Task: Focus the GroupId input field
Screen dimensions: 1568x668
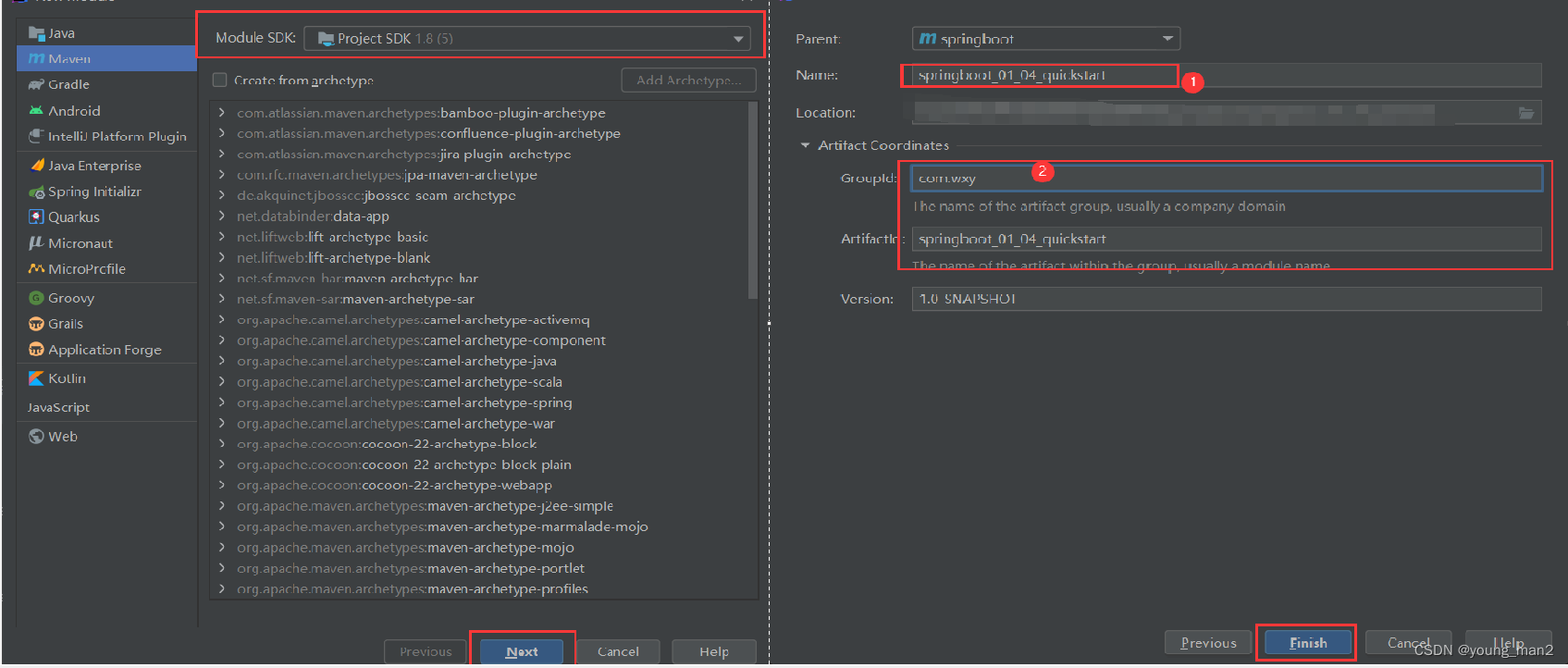Action: [x=1227, y=178]
